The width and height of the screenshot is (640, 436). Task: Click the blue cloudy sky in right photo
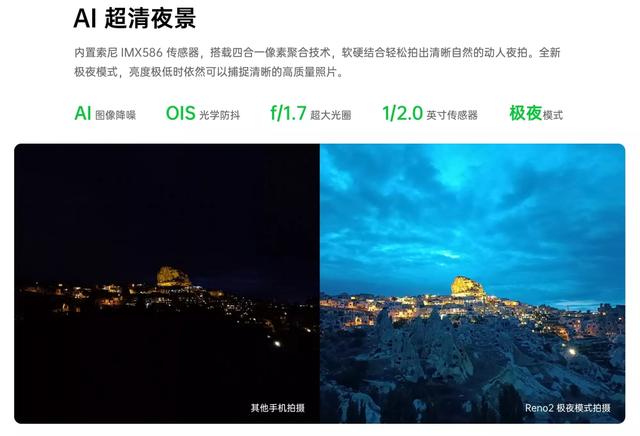coord(472,212)
